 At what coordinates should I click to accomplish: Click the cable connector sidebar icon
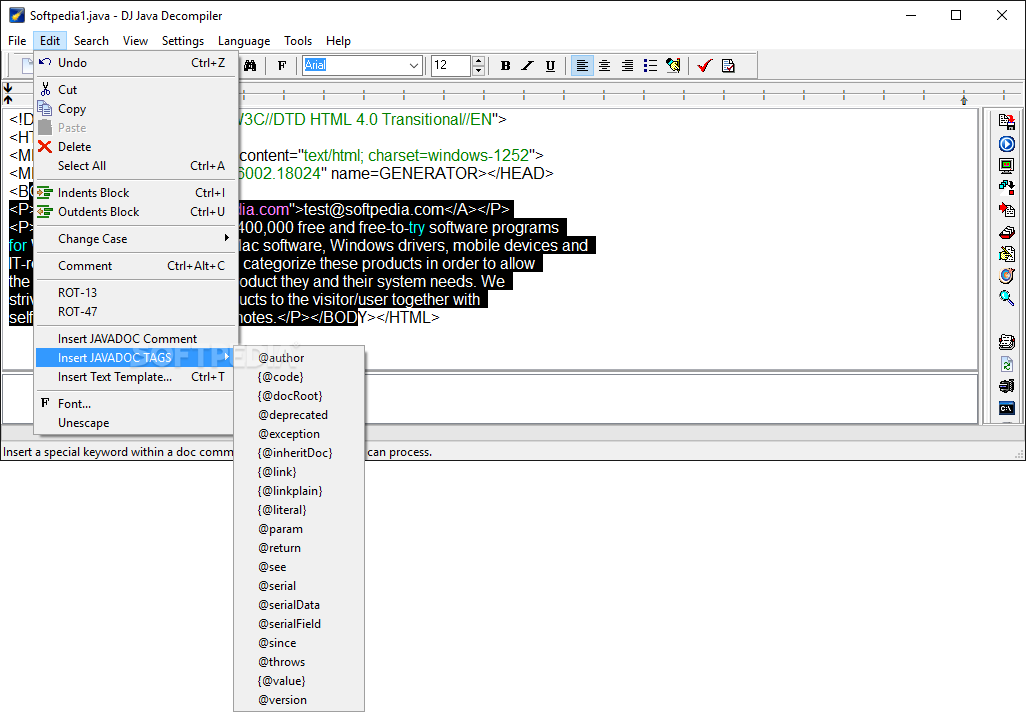click(x=1006, y=386)
